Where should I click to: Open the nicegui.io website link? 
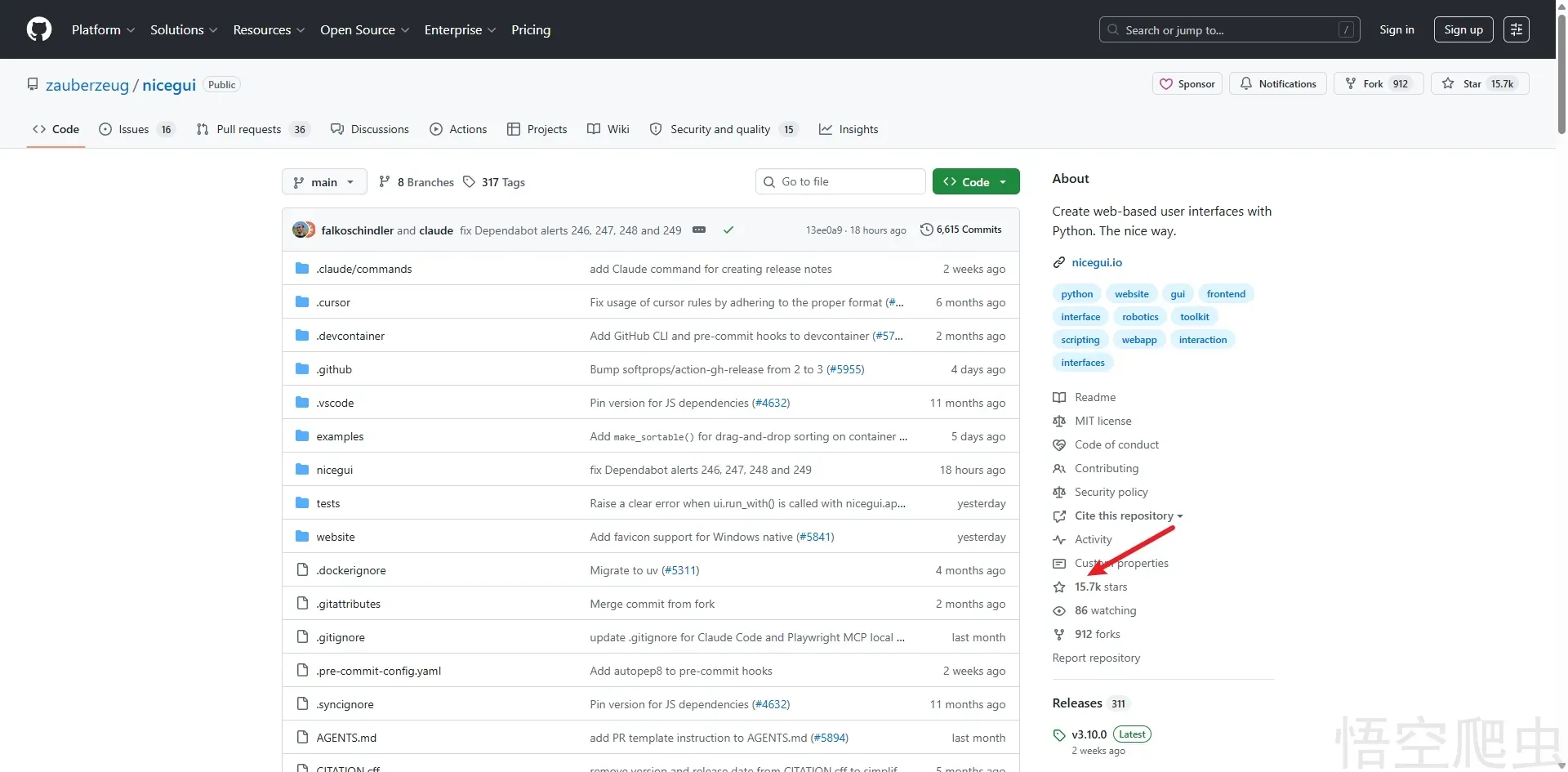click(x=1097, y=262)
